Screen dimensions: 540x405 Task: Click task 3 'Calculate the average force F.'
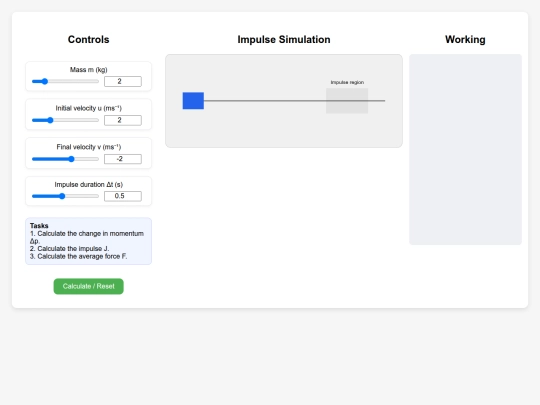tap(78, 256)
